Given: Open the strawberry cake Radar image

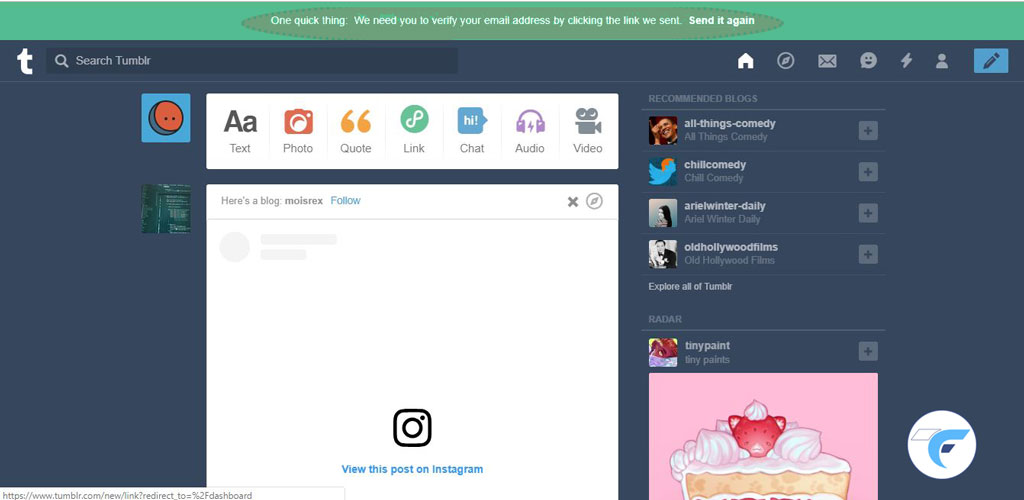Looking at the screenshot, I should pos(763,436).
